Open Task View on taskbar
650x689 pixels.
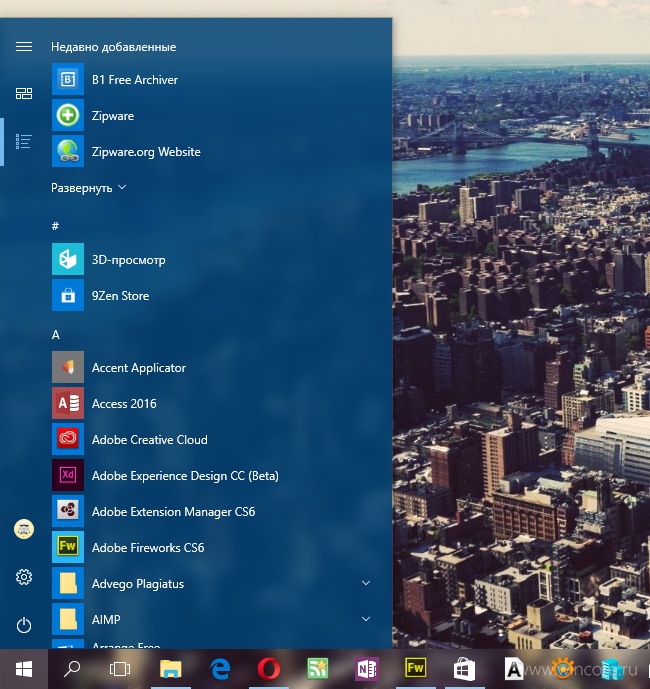coord(120,669)
